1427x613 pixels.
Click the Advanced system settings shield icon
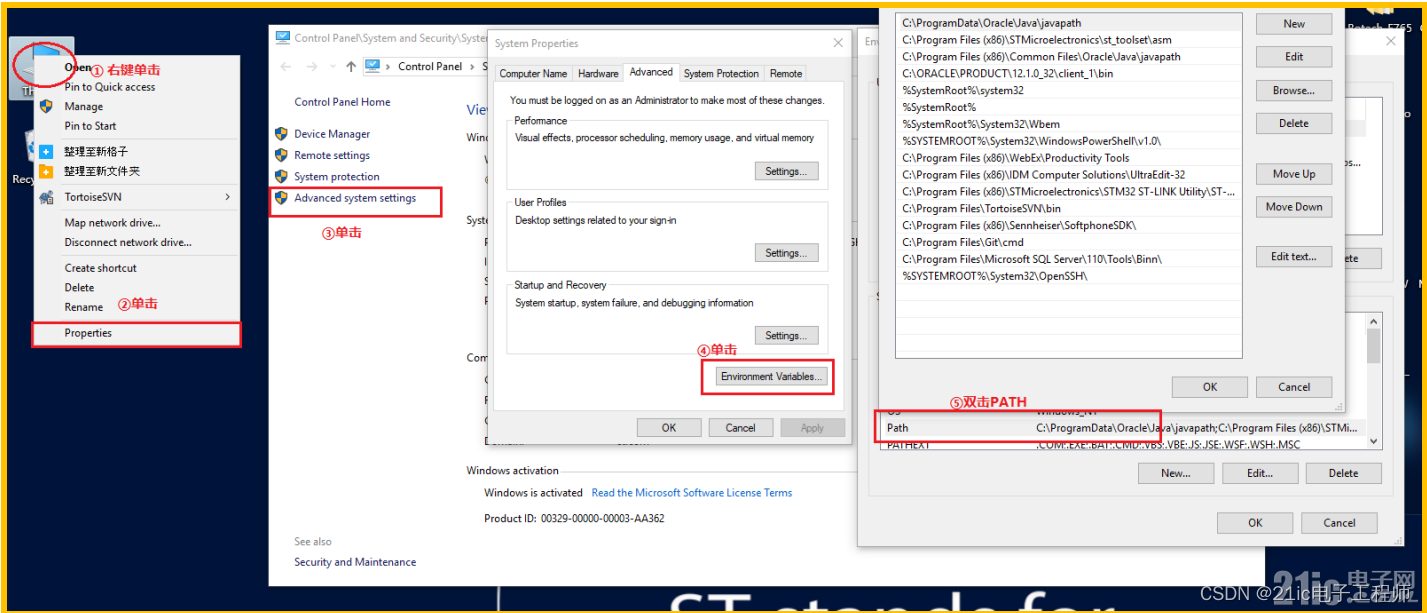click(x=281, y=198)
